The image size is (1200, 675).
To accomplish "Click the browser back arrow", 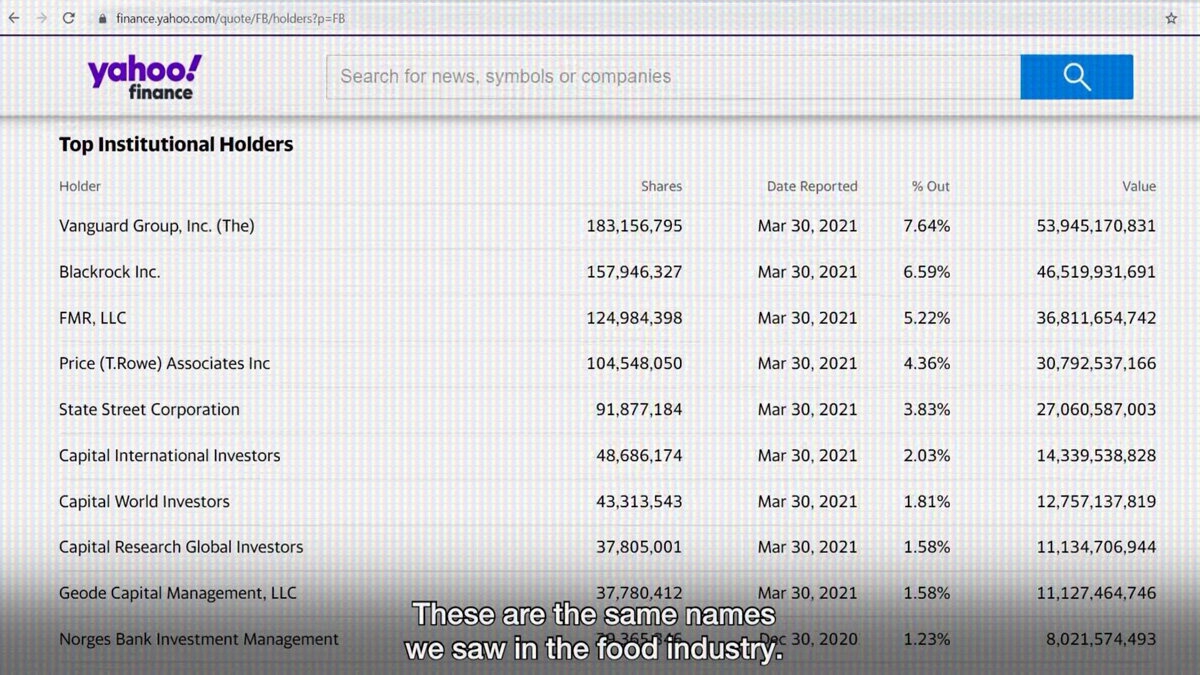I will pyautogui.click(x=14, y=18).
